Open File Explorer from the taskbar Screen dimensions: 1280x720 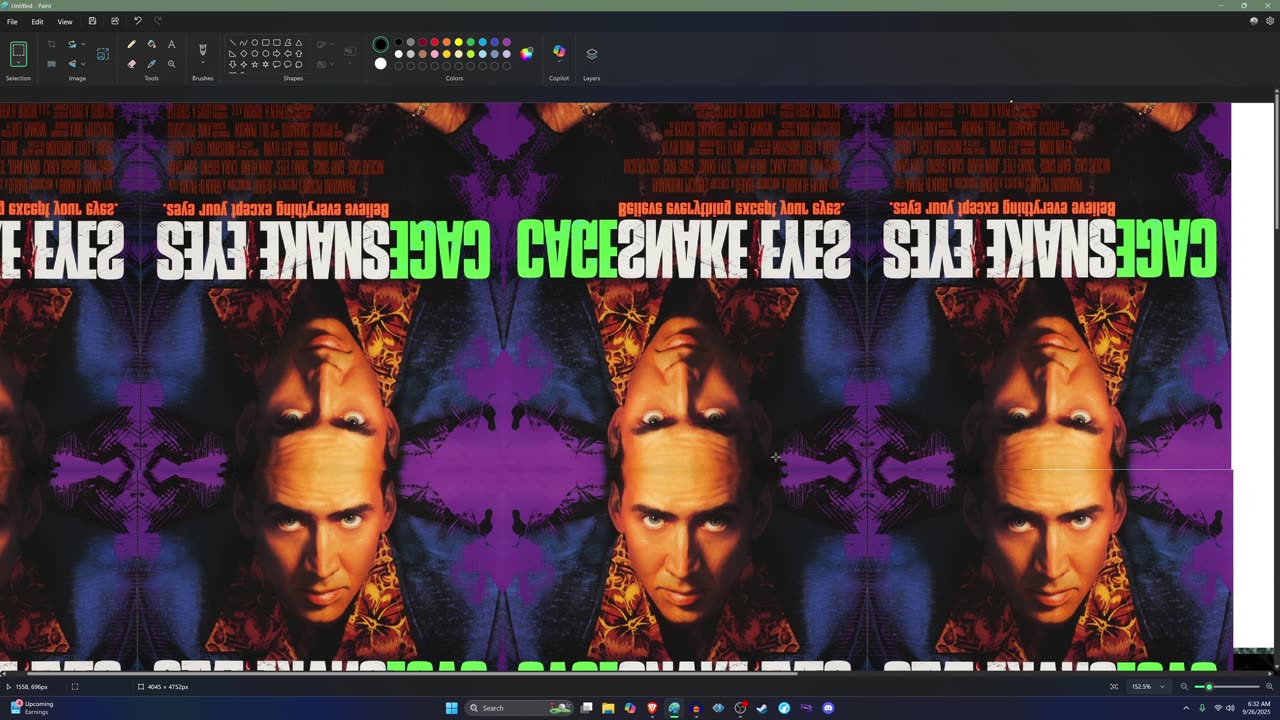tap(608, 708)
